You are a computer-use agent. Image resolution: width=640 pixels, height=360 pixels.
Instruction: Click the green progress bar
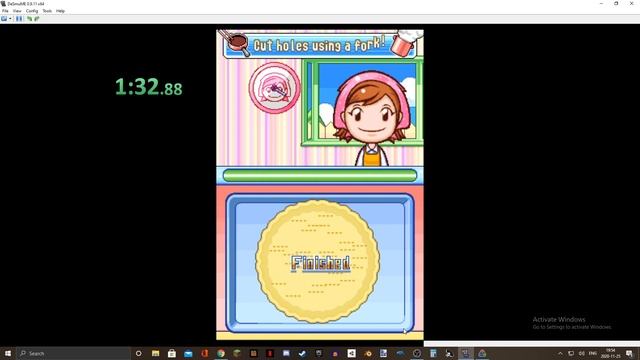click(x=320, y=176)
